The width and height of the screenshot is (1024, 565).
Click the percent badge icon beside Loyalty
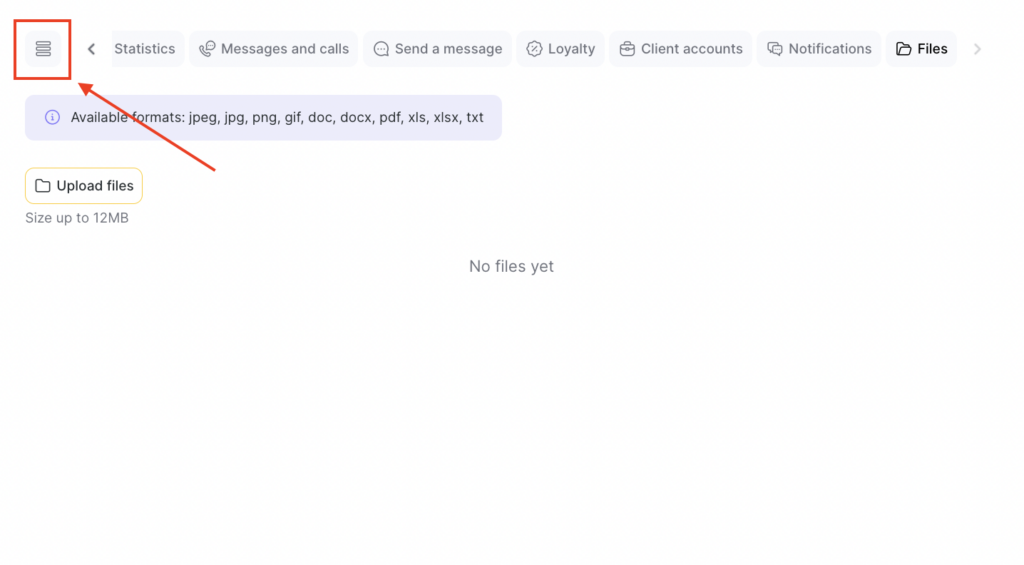tap(534, 49)
